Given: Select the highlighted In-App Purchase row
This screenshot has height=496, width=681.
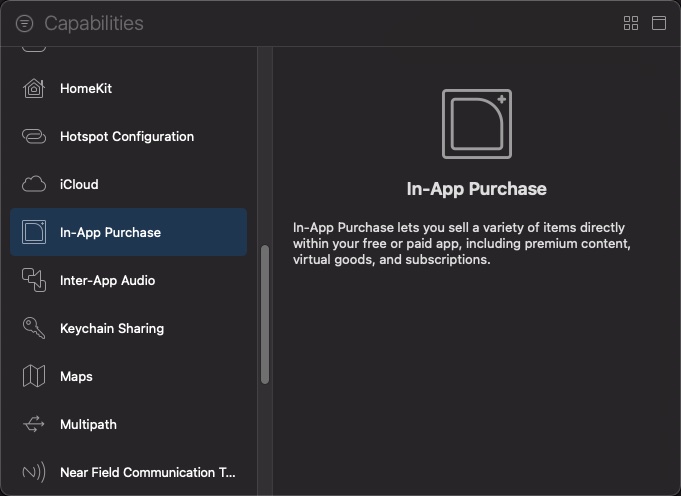Looking at the screenshot, I should [x=128, y=232].
